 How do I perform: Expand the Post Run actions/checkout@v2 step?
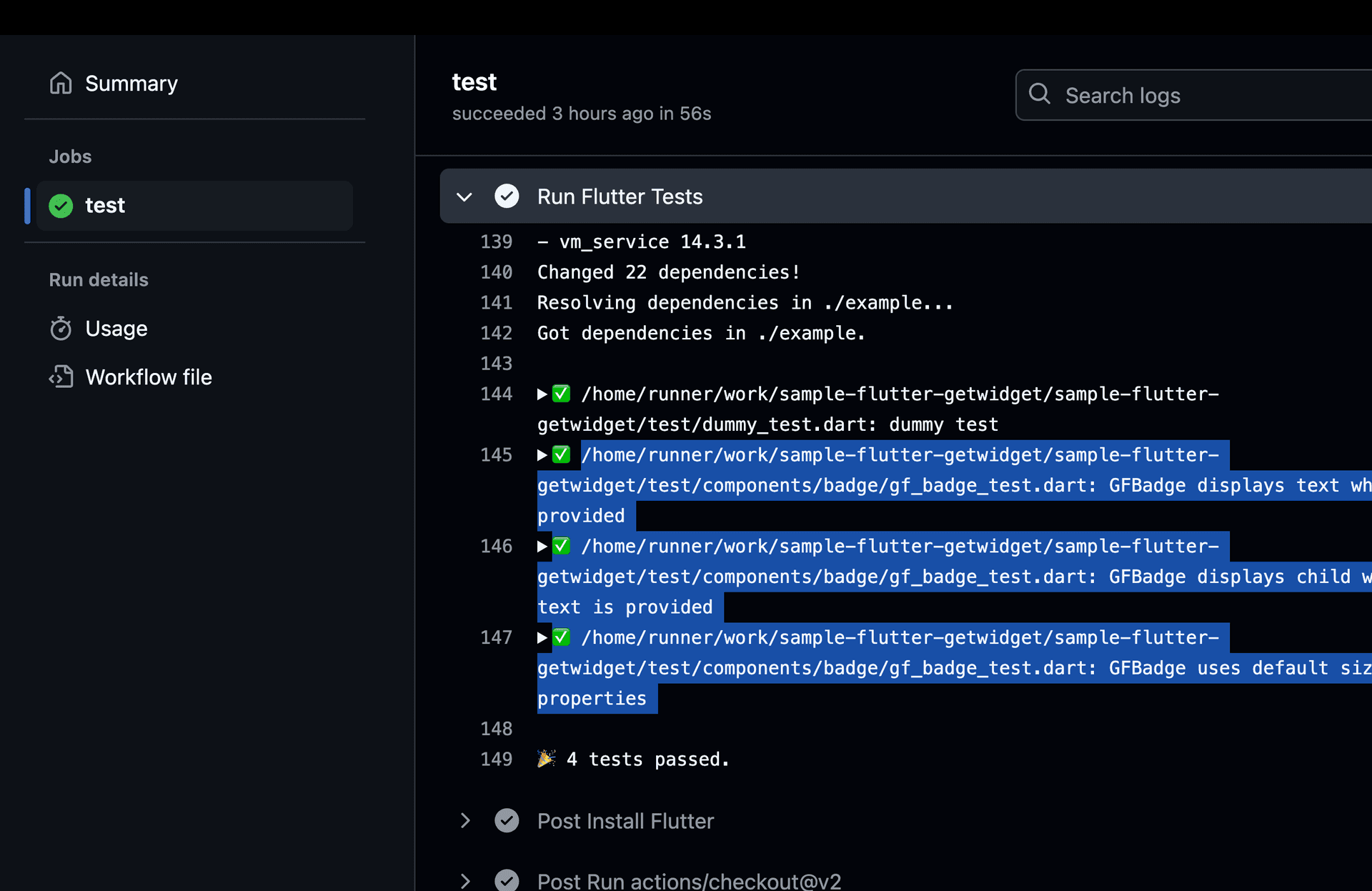464,880
